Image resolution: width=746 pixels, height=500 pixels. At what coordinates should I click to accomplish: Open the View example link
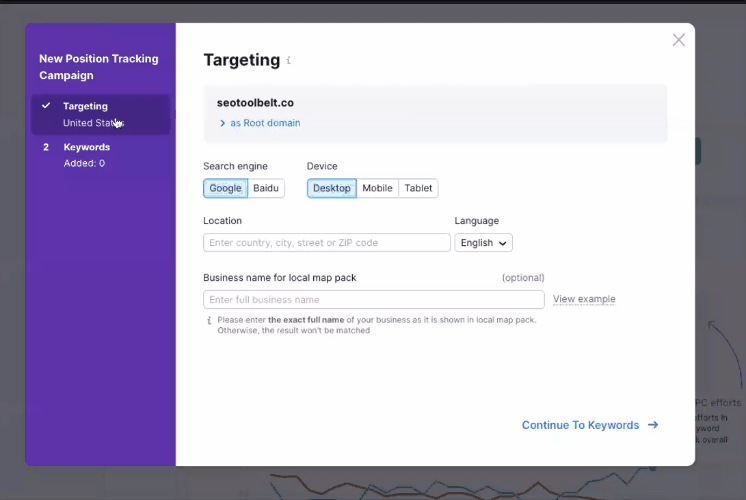584,299
